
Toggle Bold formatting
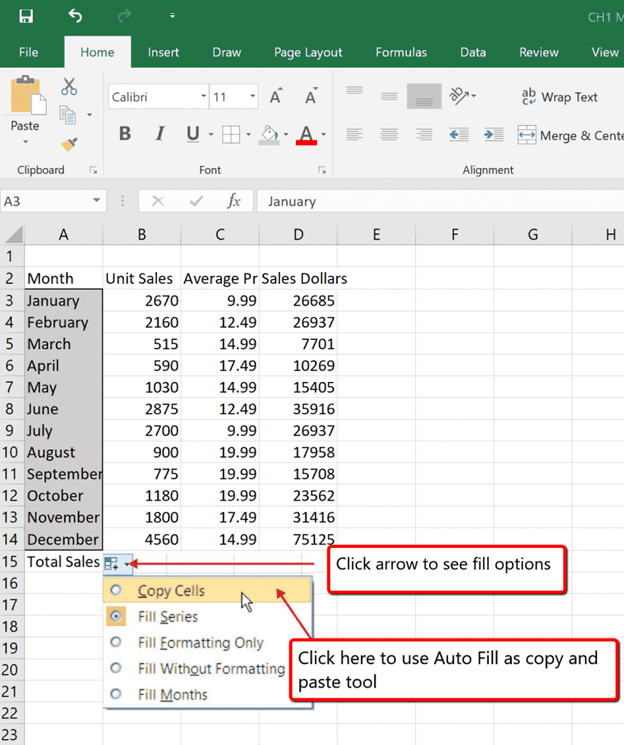[125, 134]
